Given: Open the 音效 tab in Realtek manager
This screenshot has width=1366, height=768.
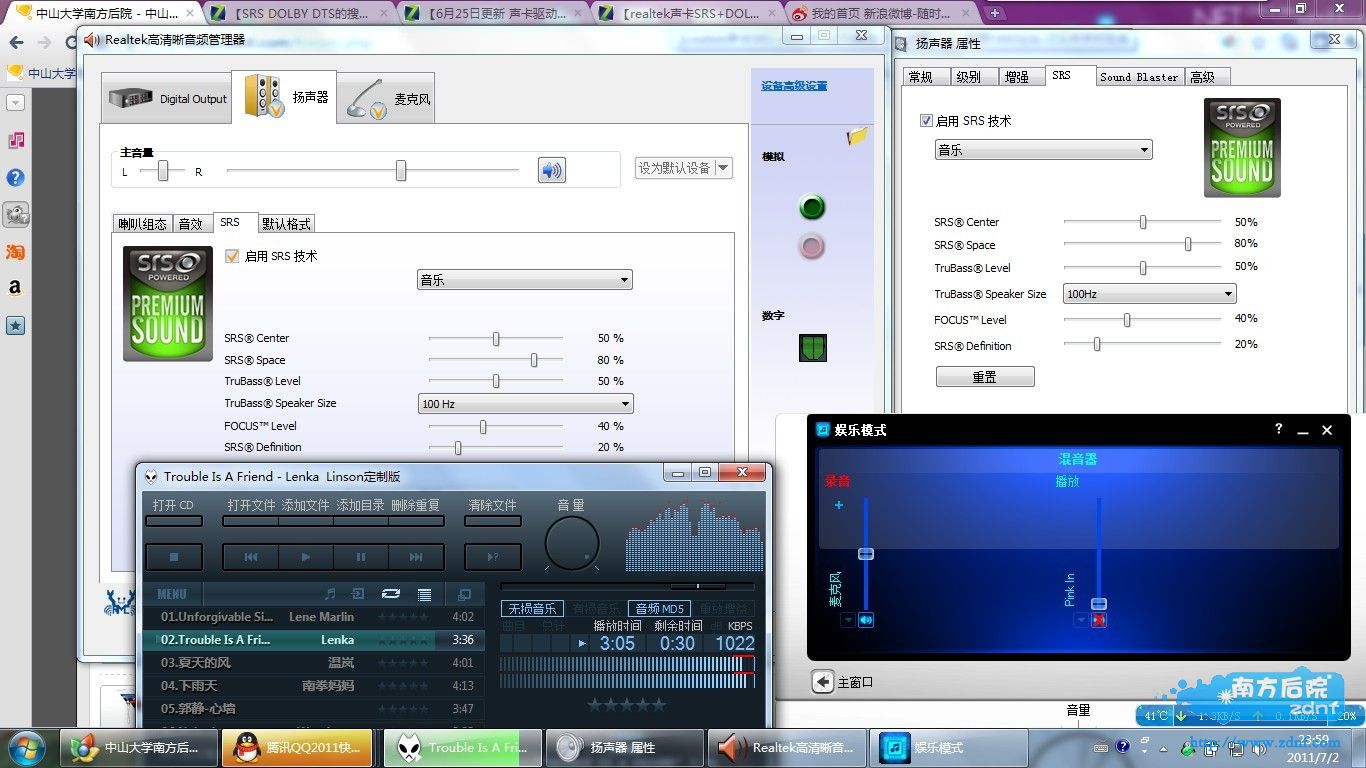Looking at the screenshot, I should tap(190, 224).
